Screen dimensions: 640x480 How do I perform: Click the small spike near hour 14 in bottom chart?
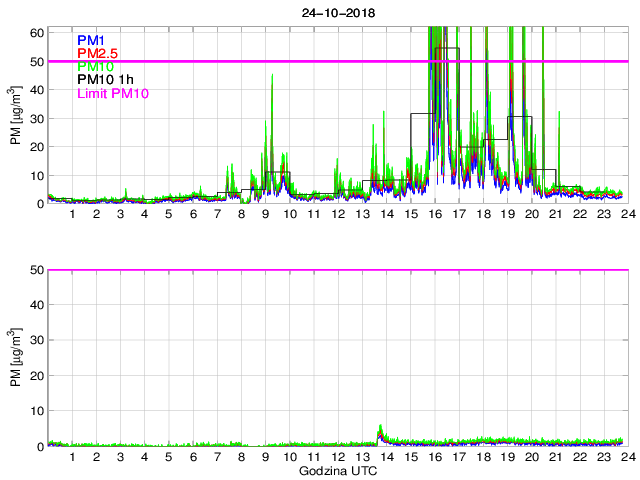coord(380,428)
